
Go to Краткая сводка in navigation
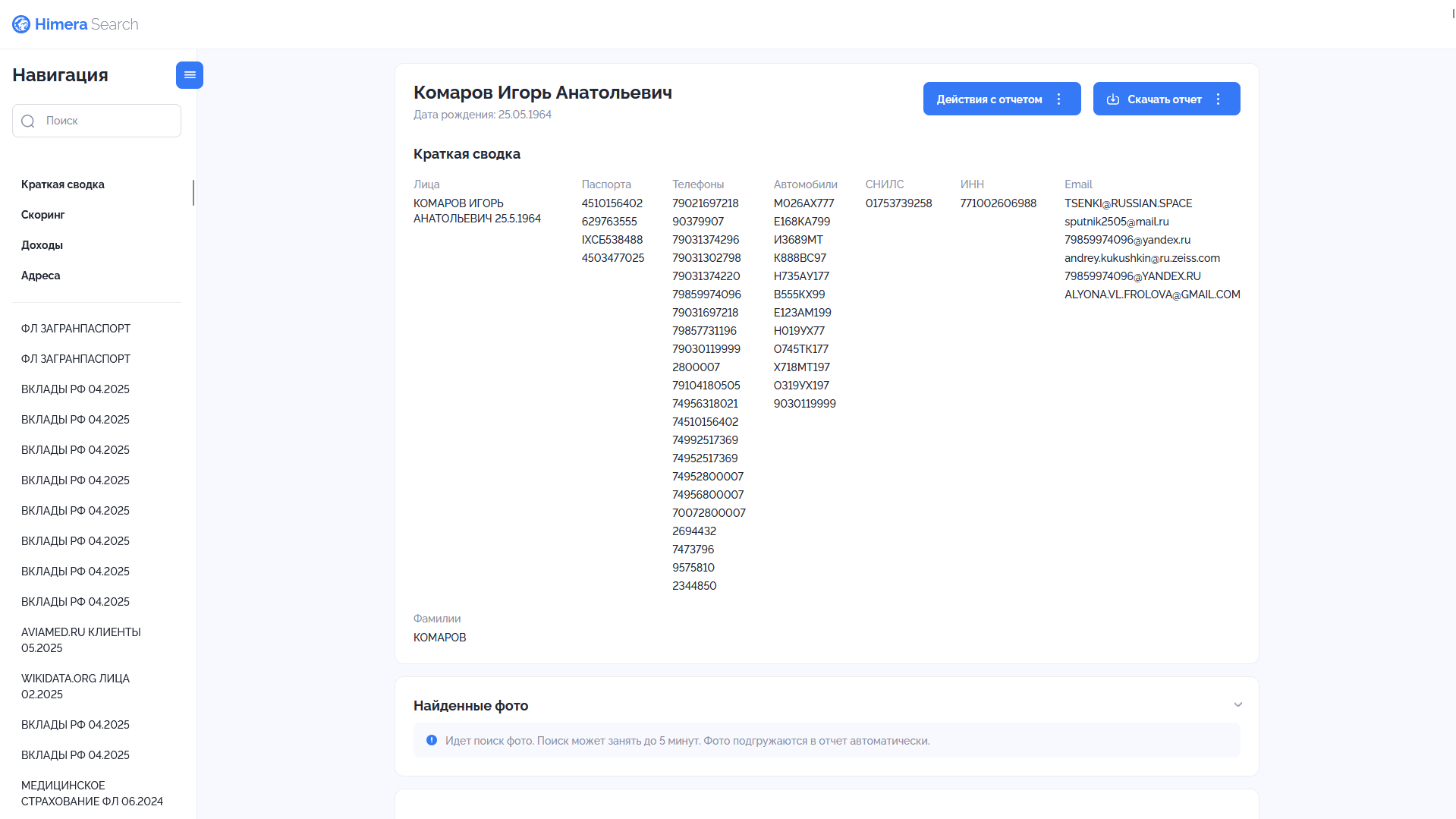[x=63, y=184]
